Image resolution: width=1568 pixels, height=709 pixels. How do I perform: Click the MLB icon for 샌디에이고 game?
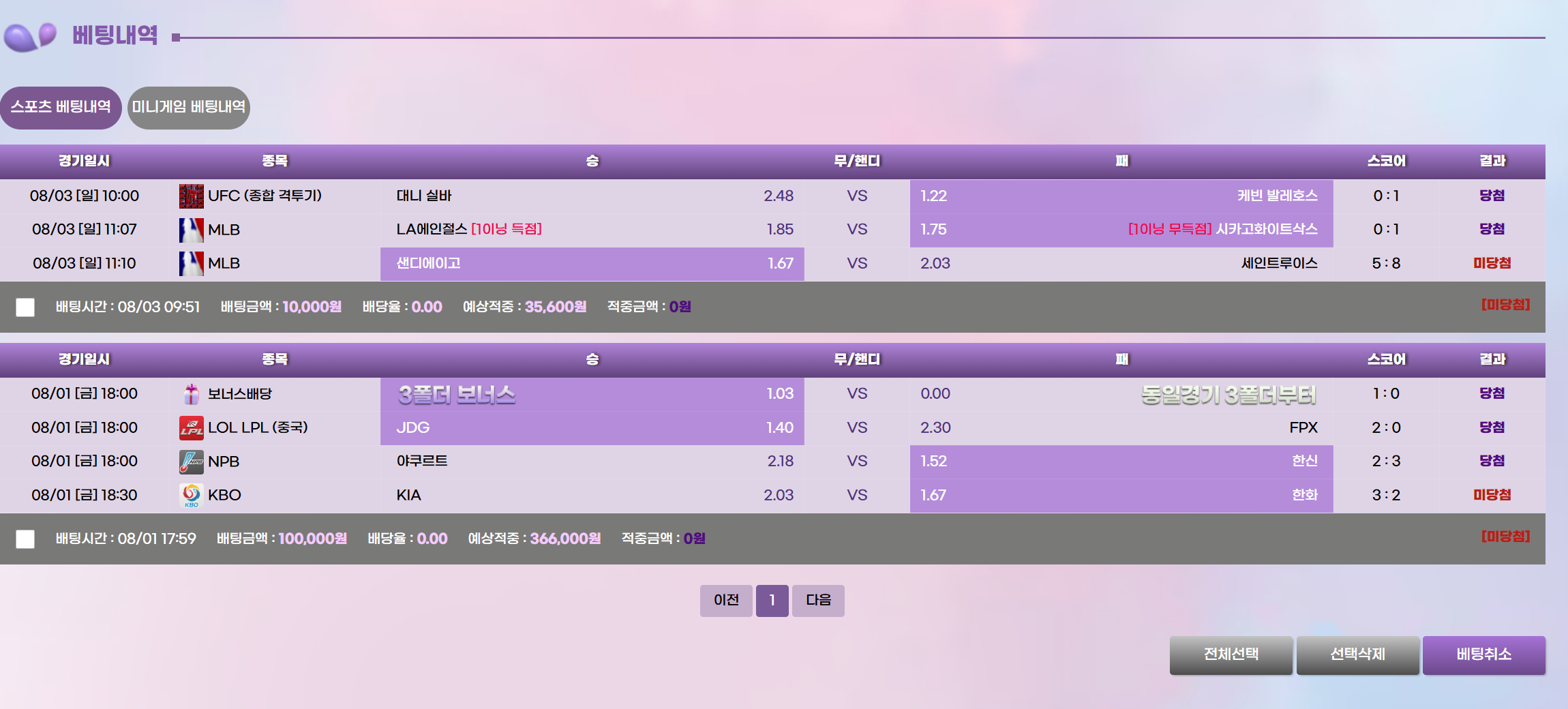[191, 264]
